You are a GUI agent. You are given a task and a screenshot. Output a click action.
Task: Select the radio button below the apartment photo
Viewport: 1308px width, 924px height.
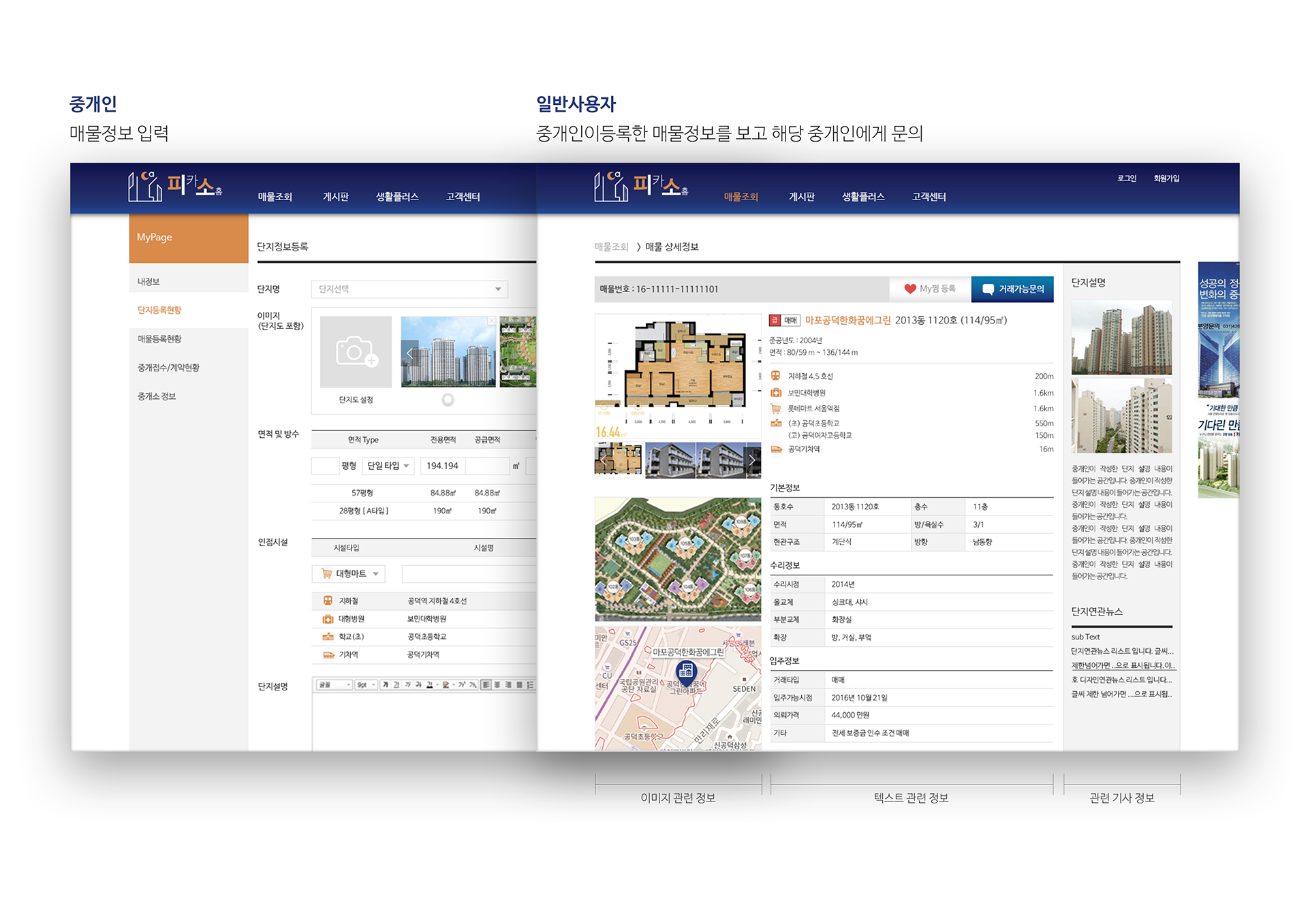pos(448,400)
